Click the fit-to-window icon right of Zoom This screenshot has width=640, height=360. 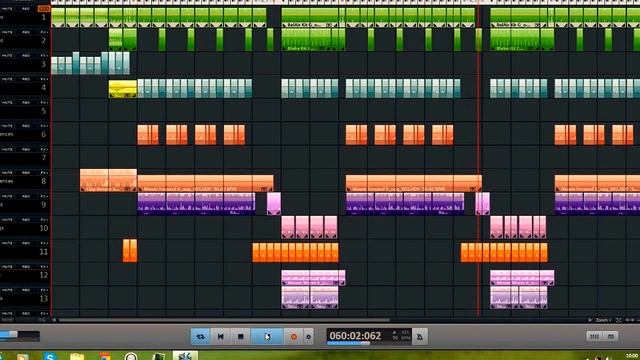[x=618, y=320]
